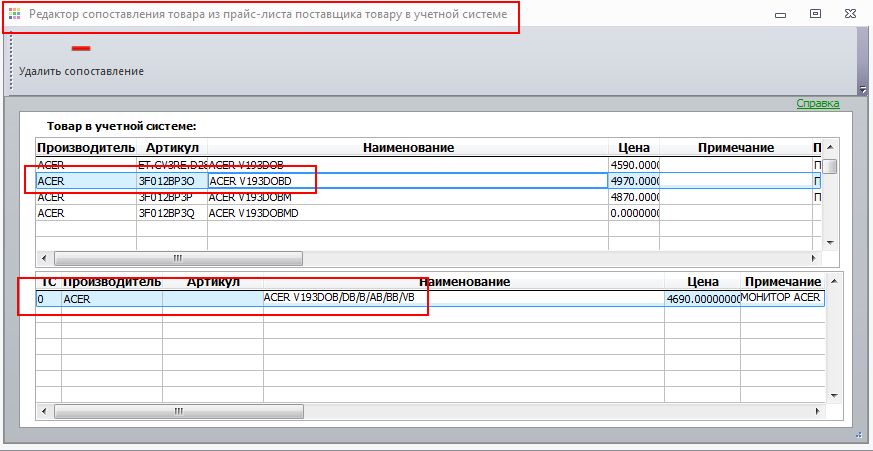The width and height of the screenshot is (873, 451).
Task: Click the app icon in the title bar
Action: [x=14, y=14]
